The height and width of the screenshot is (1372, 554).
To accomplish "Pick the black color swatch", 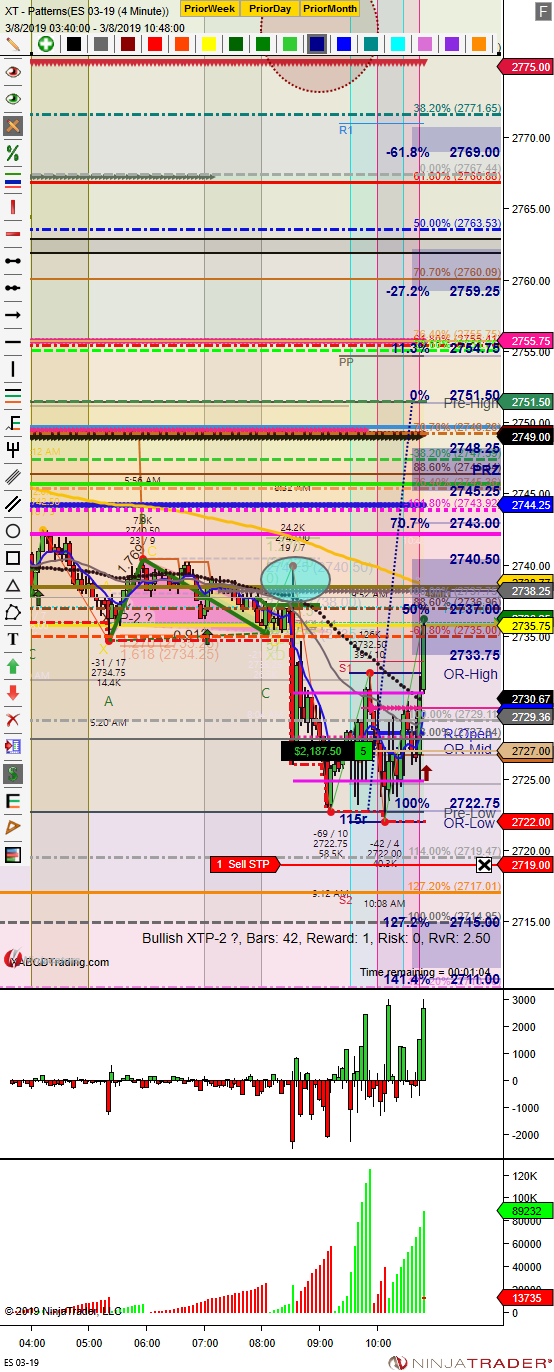I will click(x=73, y=44).
